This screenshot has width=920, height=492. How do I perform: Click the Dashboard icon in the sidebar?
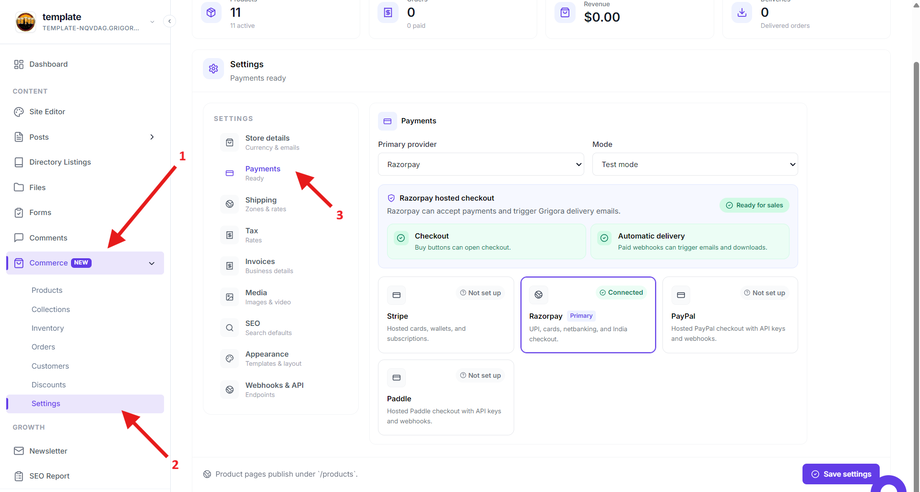click(x=19, y=65)
